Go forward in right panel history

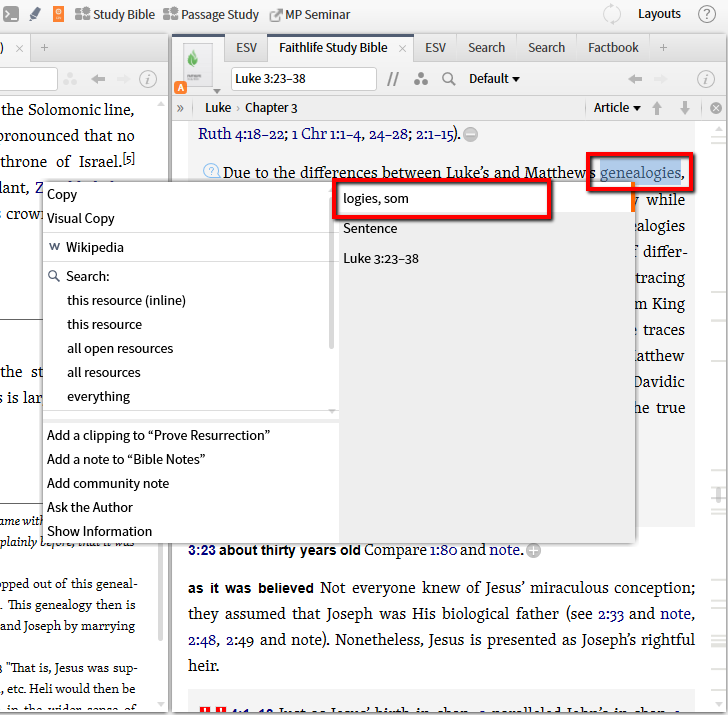(x=660, y=79)
